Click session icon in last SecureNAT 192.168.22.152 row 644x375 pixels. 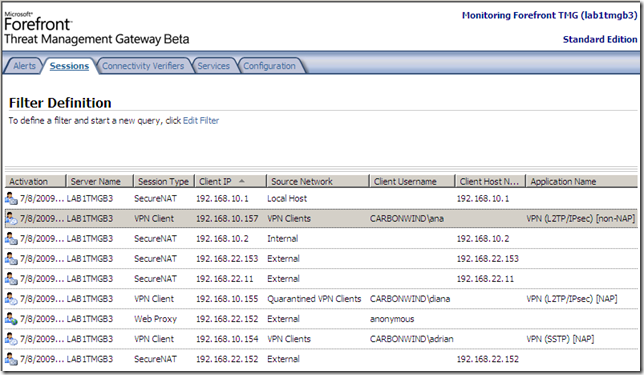click(11, 359)
